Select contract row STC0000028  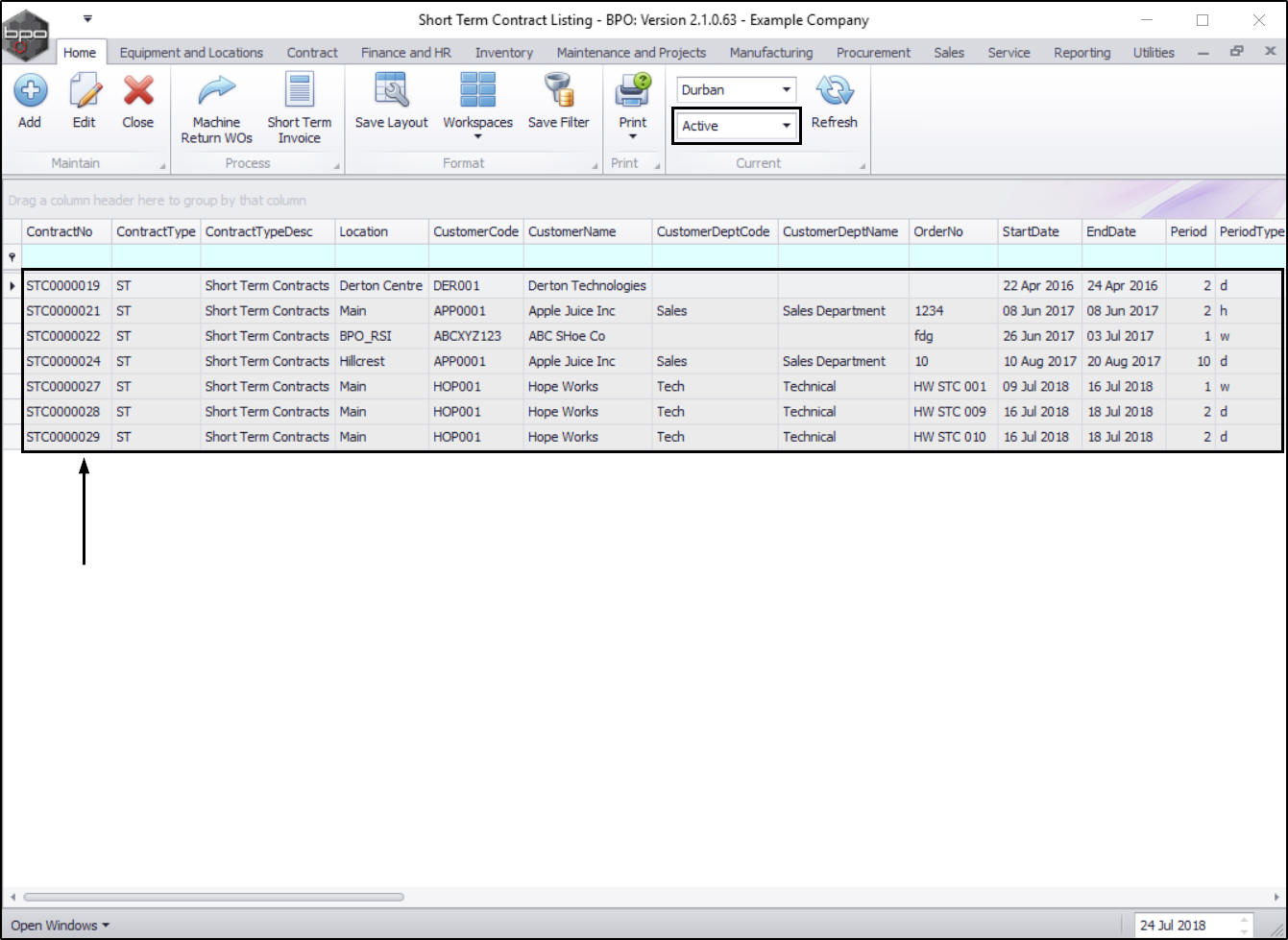[652, 411]
